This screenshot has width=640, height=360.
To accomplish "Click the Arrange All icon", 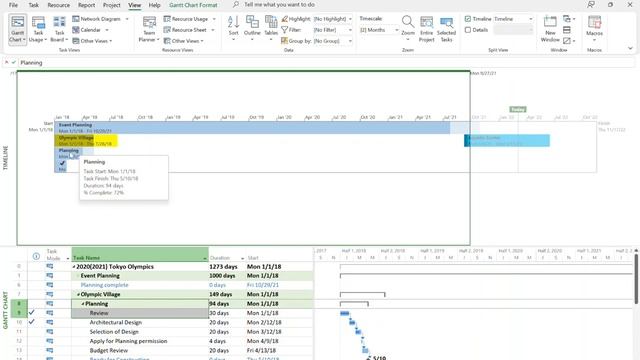I will point(567,30).
